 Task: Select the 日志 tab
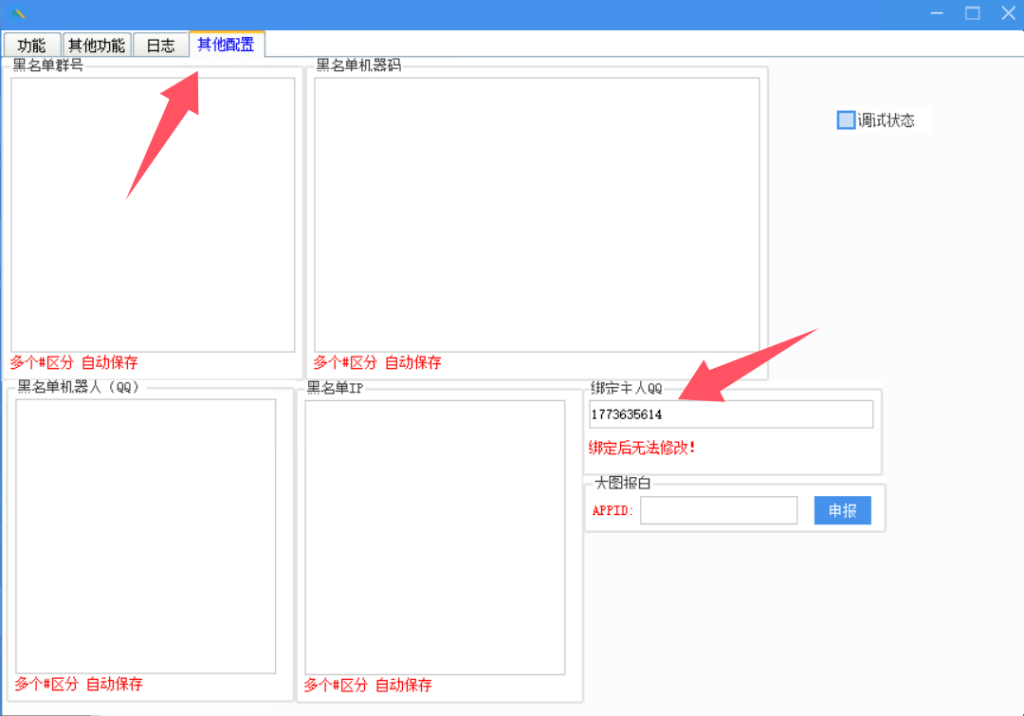(x=160, y=45)
